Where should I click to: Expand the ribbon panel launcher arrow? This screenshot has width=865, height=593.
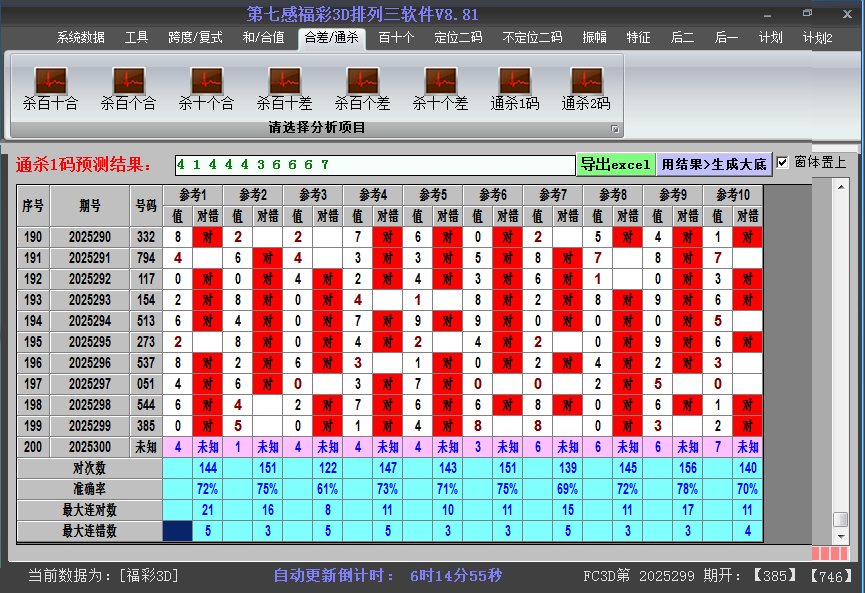[x=615, y=129]
